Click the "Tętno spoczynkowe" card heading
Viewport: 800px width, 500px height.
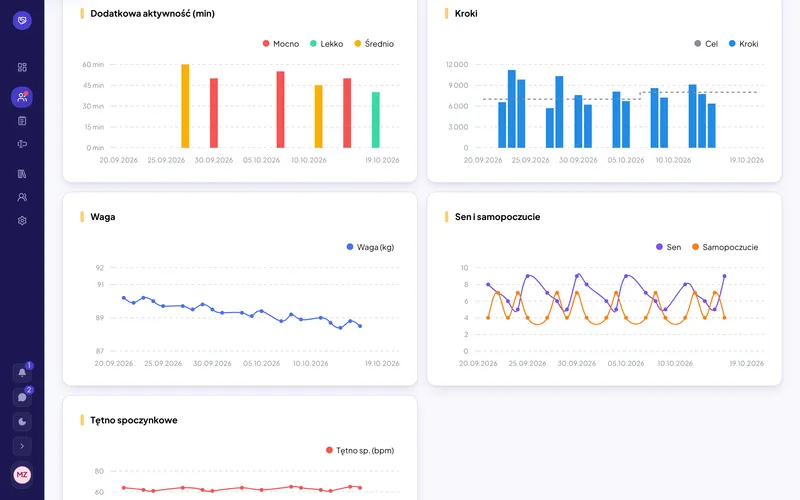coord(134,420)
